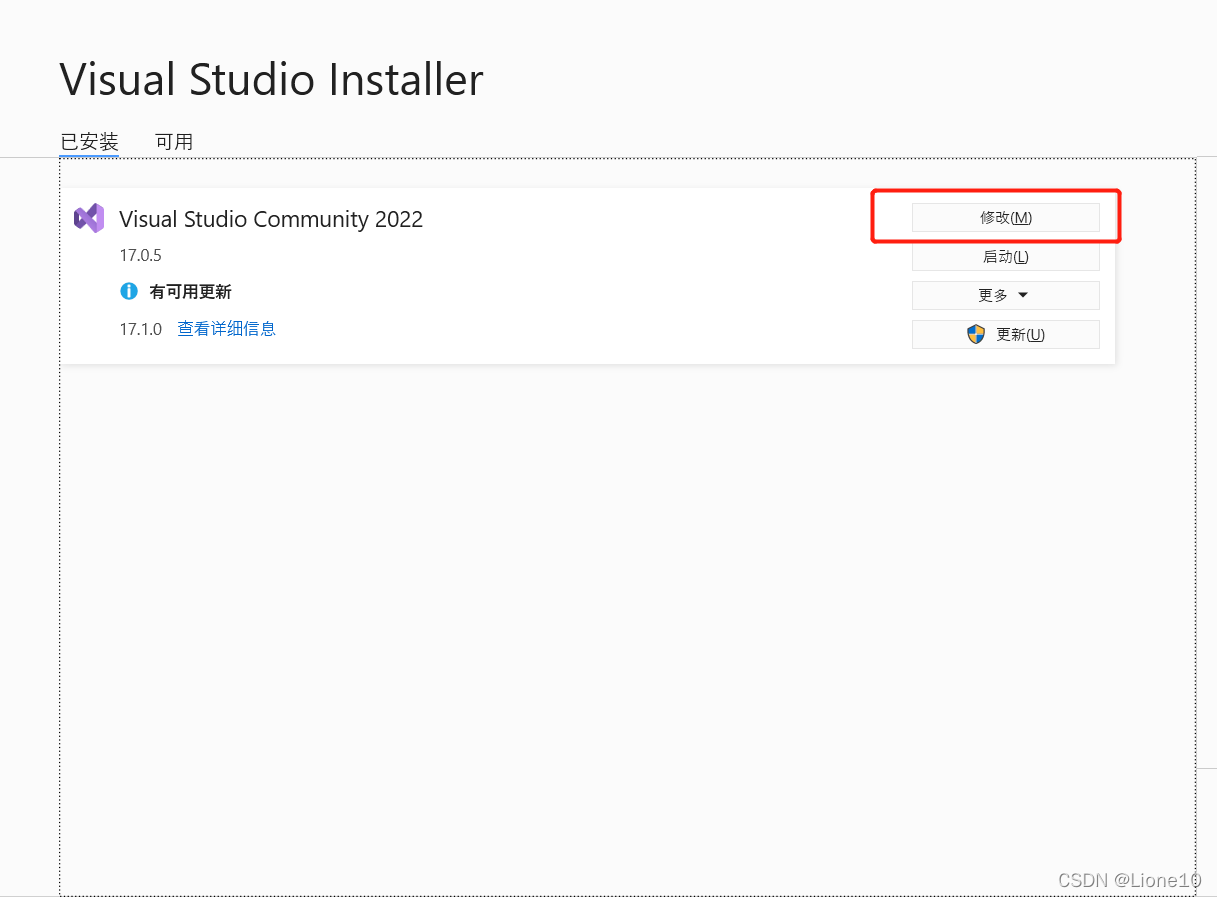Image resolution: width=1217 pixels, height=897 pixels.
Task: Open the 查看详细信息 link
Action: click(227, 328)
